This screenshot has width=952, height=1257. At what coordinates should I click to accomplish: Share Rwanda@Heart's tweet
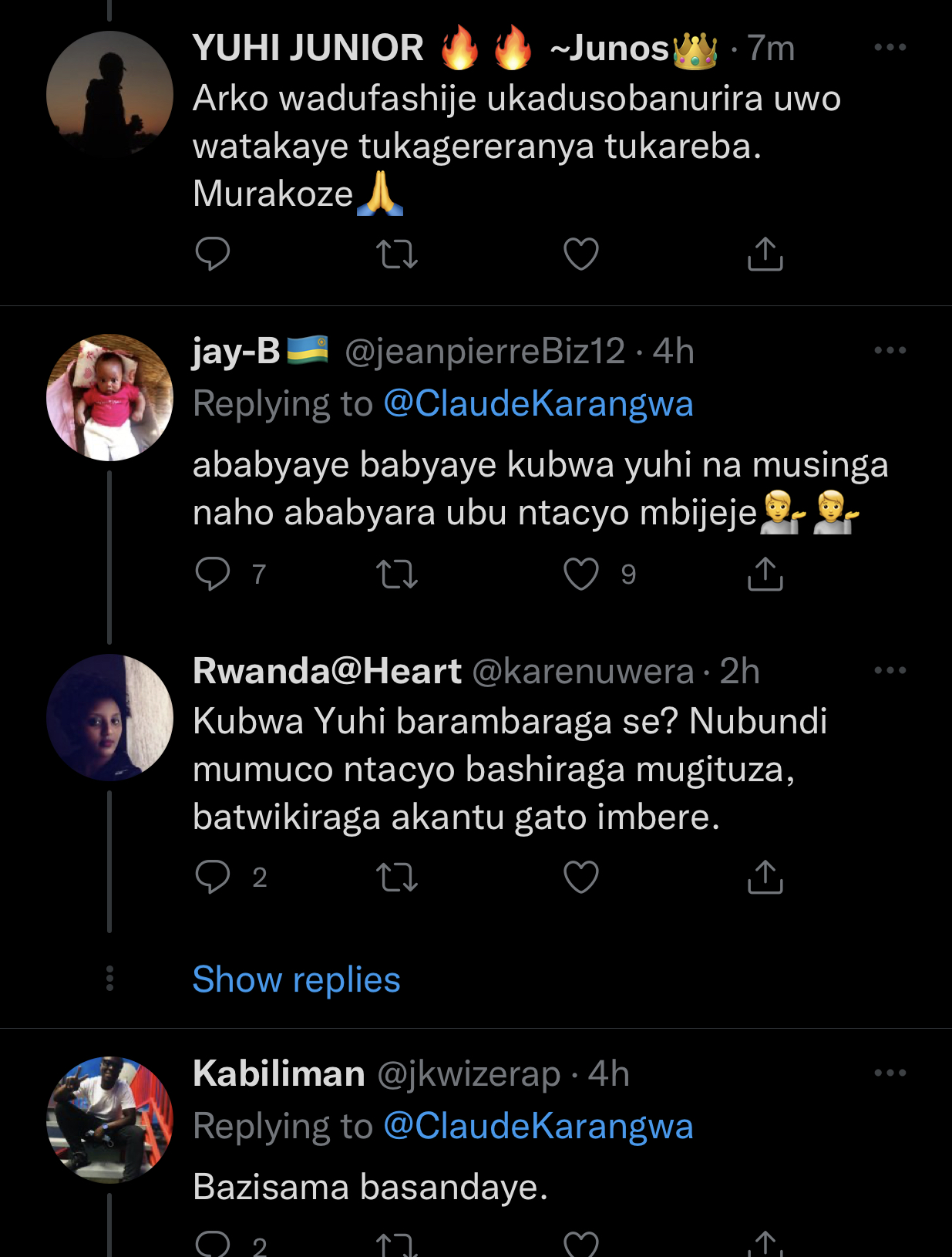(765, 877)
